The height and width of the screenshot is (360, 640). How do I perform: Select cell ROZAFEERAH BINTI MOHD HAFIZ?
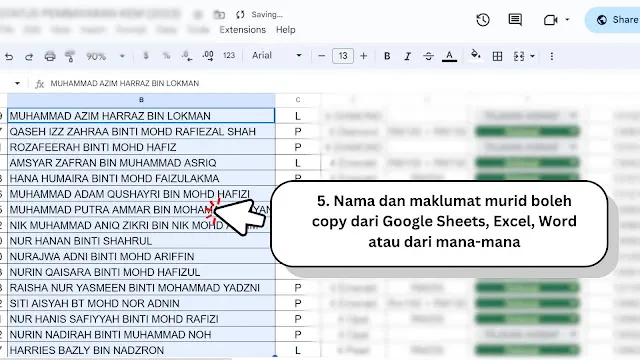(x=141, y=147)
